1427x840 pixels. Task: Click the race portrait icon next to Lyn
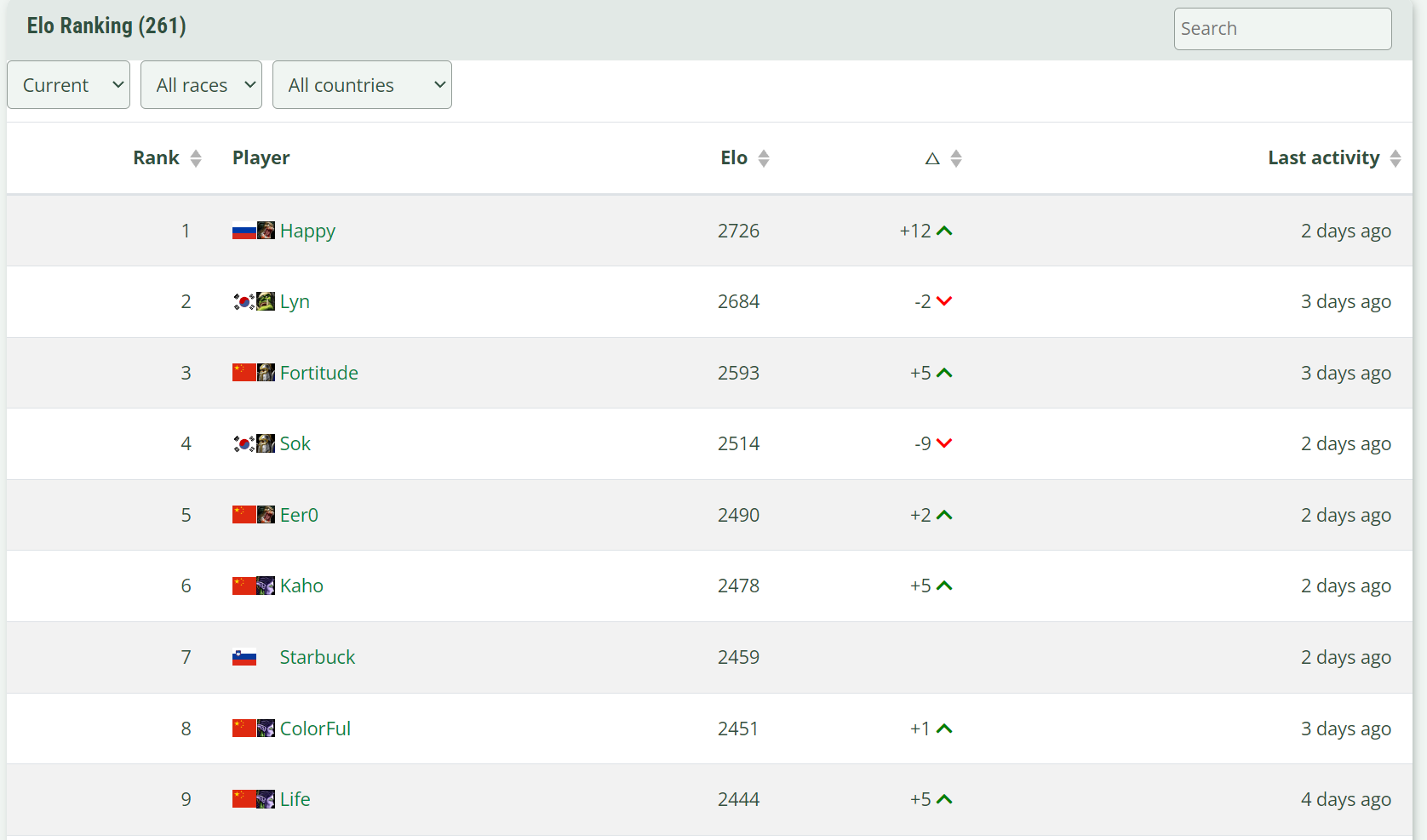[x=266, y=301]
